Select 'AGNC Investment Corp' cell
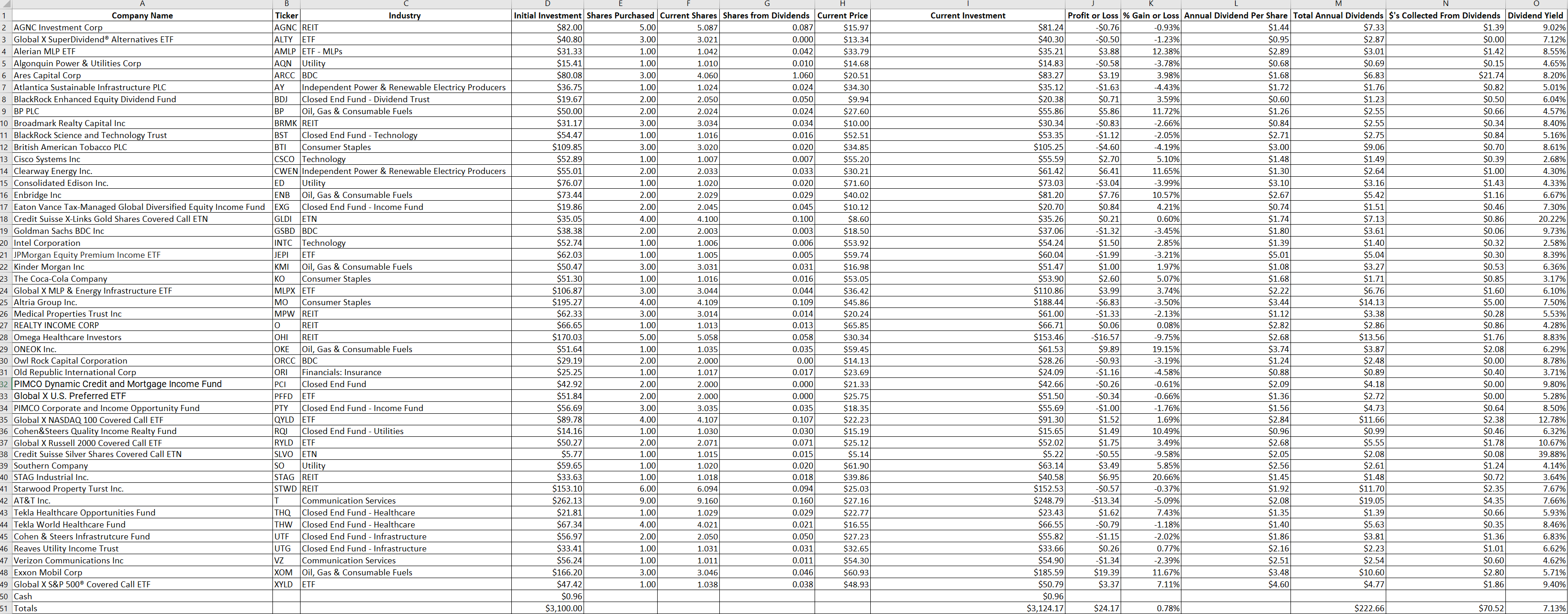 142,27
